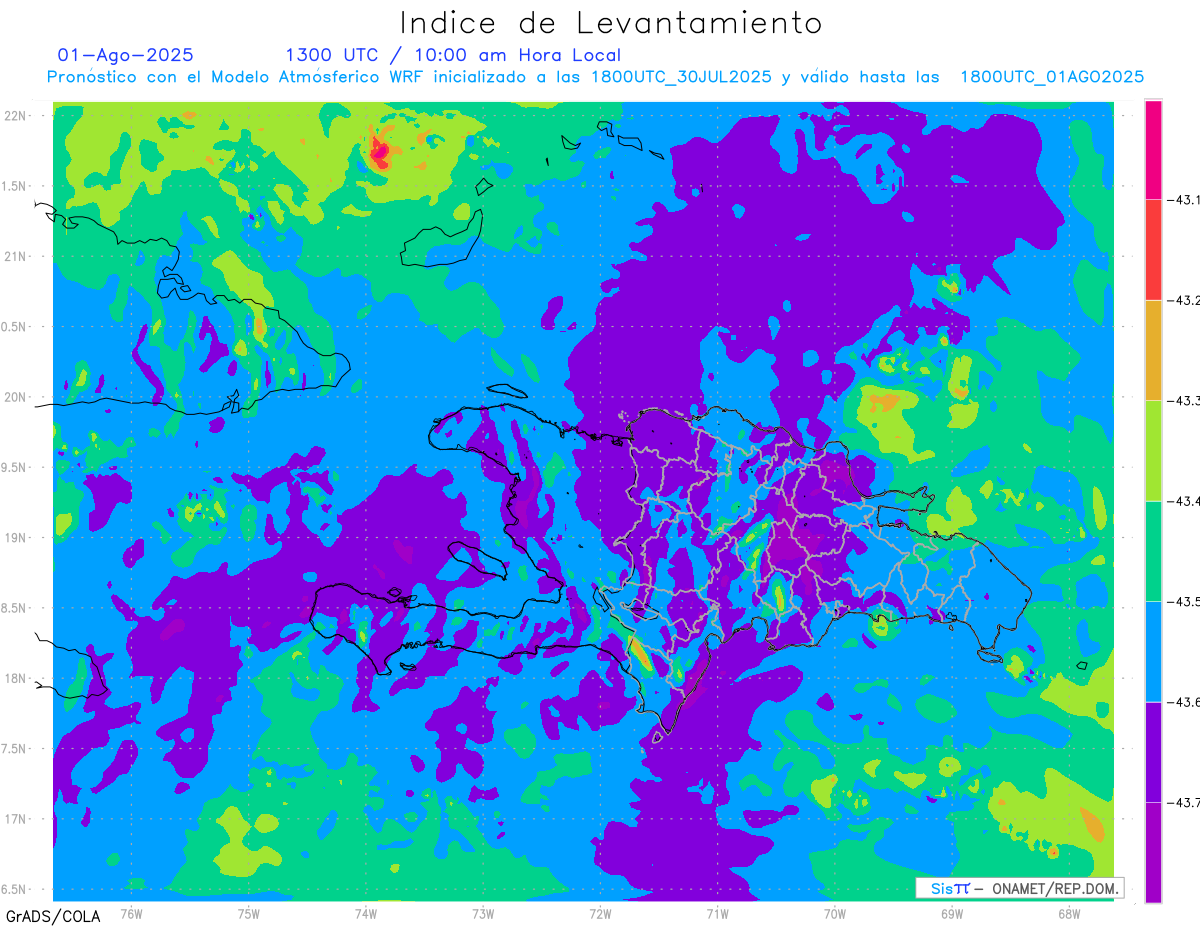The width and height of the screenshot is (1200, 927).
Task: Click the red color bar segment below -43.1
Action: pos(1153,249)
